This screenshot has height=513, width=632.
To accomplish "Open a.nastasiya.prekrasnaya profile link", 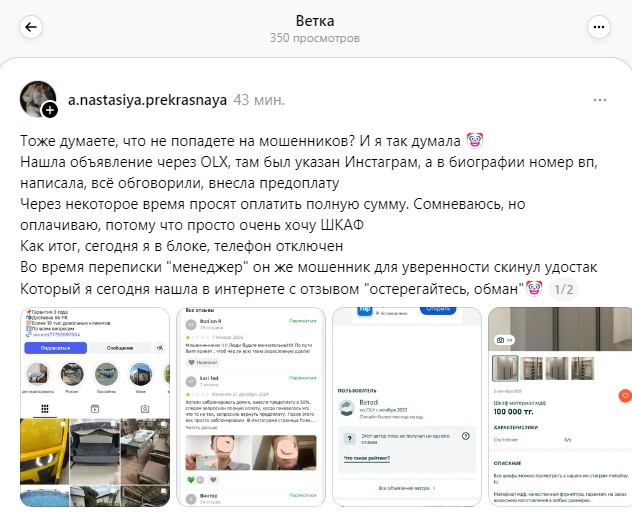I will click(x=147, y=100).
